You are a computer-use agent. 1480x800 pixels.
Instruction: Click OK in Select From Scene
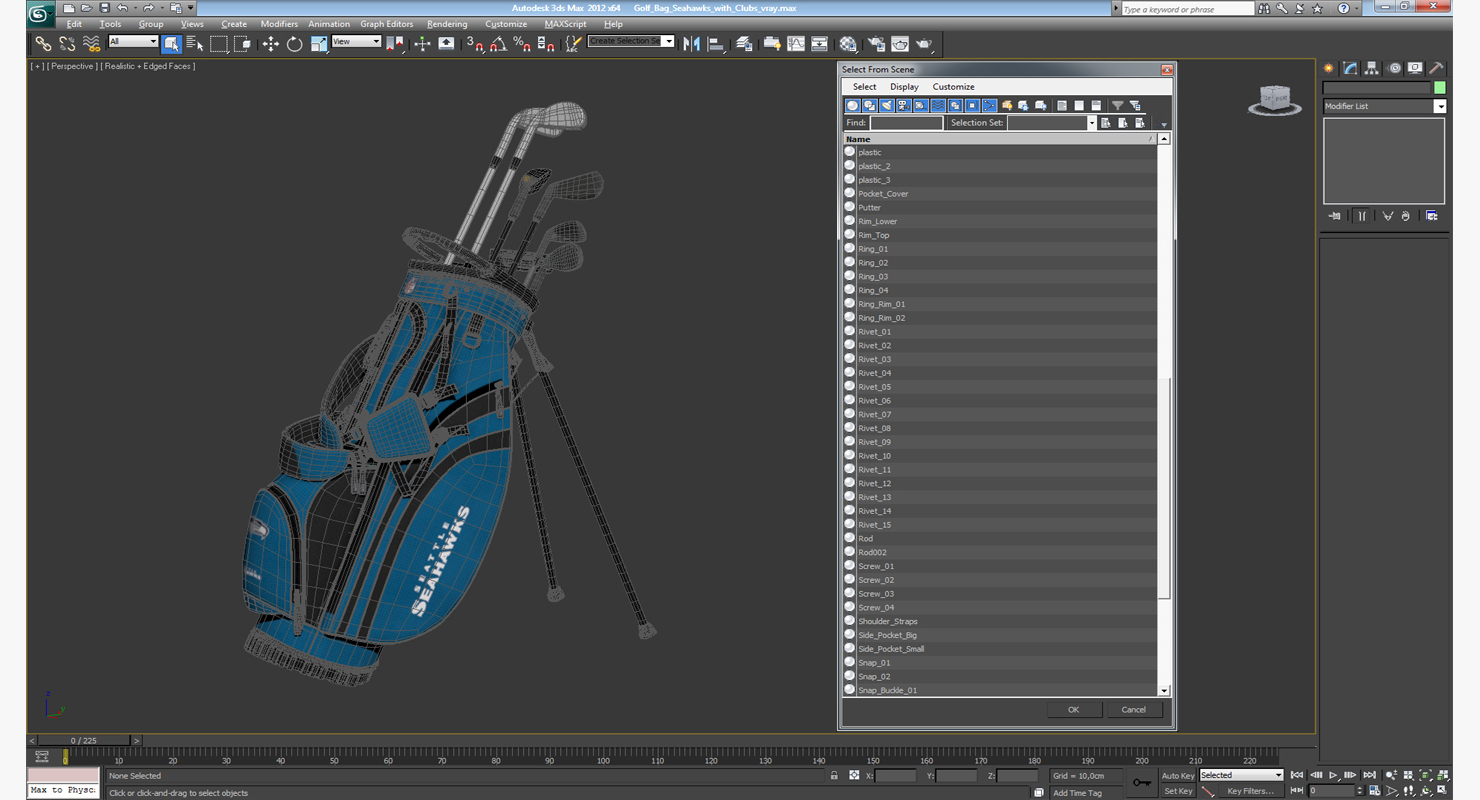point(1073,709)
